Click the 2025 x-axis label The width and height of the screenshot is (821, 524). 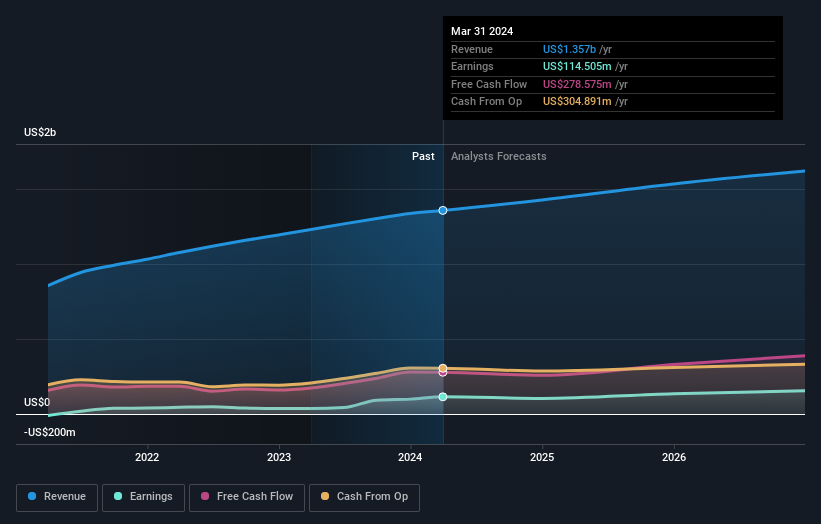click(x=542, y=457)
